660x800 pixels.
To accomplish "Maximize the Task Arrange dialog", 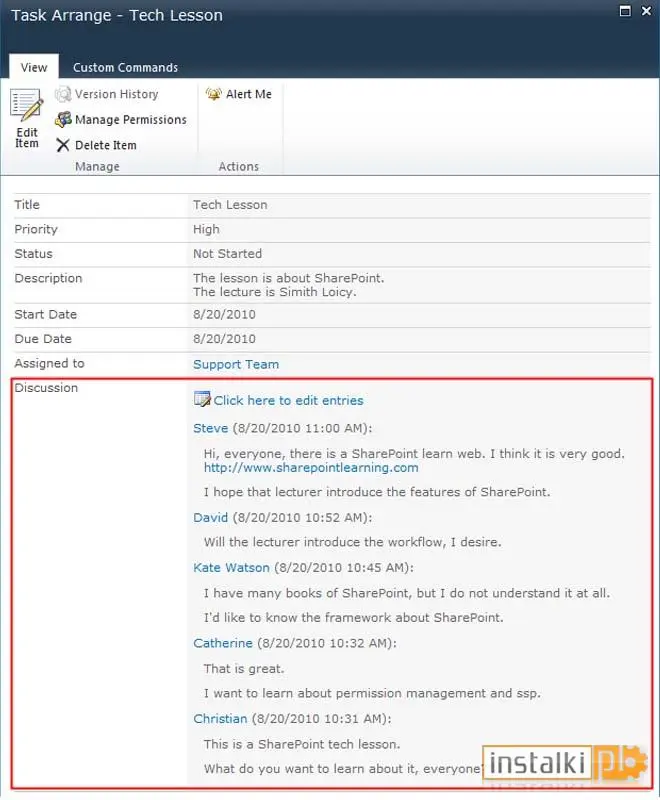I will pos(625,11).
